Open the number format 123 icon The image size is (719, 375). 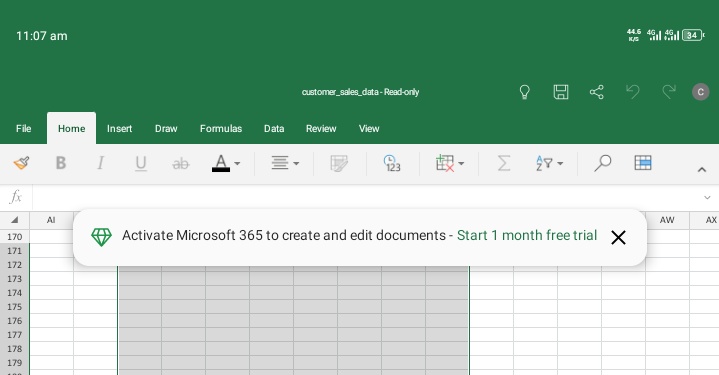(392, 163)
